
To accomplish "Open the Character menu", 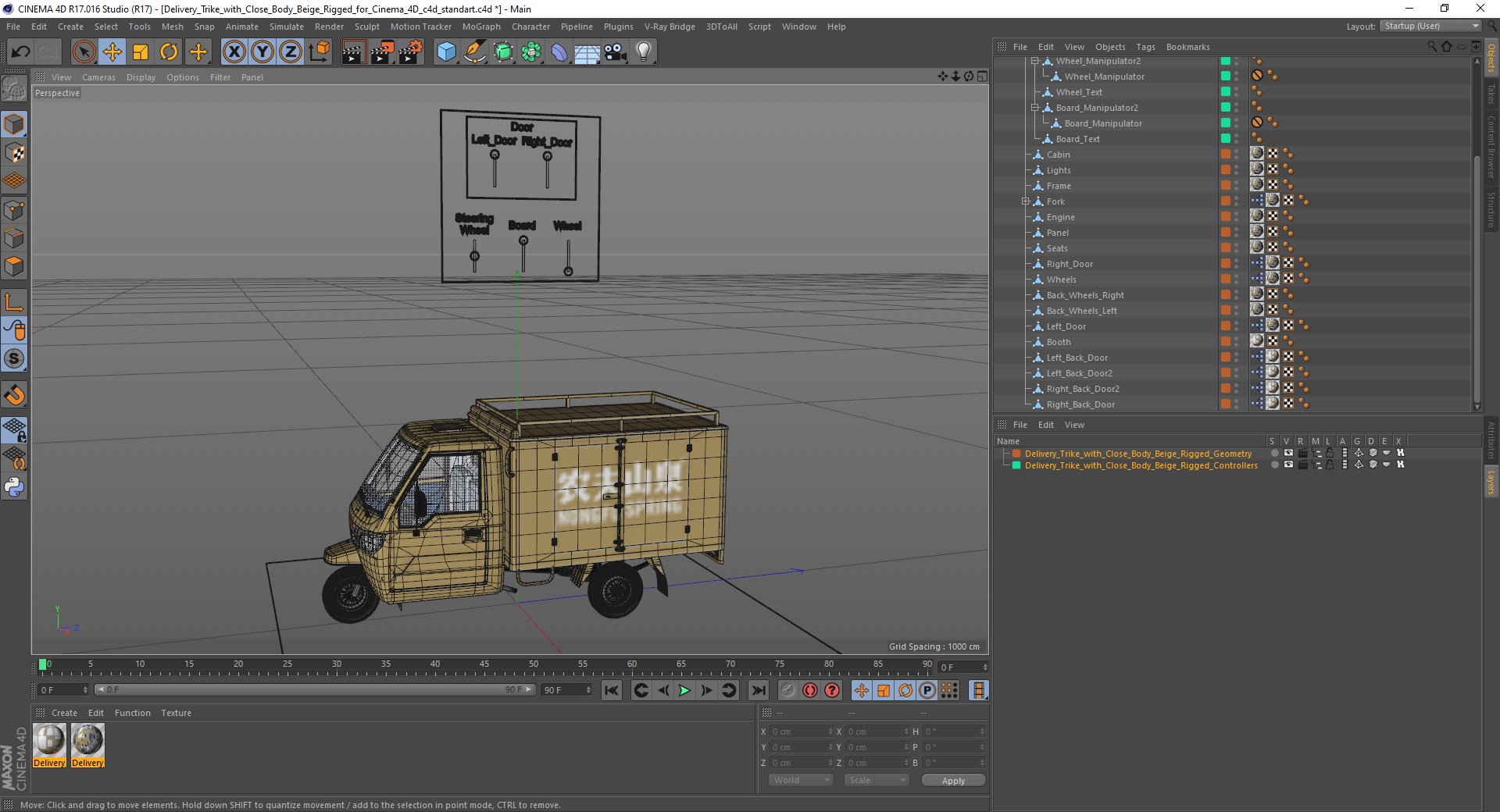I will [530, 27].
